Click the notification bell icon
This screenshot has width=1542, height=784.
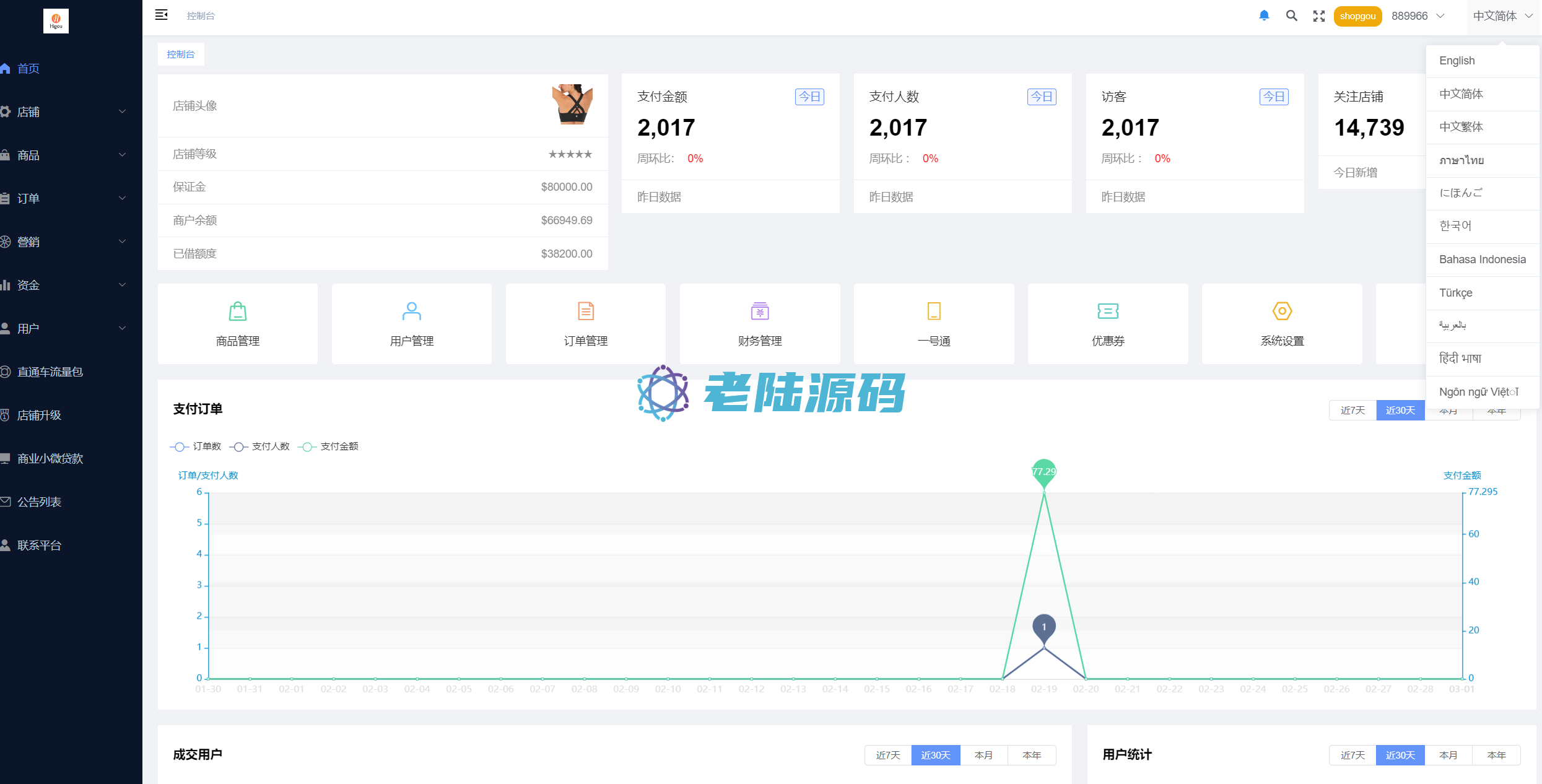1264,15
